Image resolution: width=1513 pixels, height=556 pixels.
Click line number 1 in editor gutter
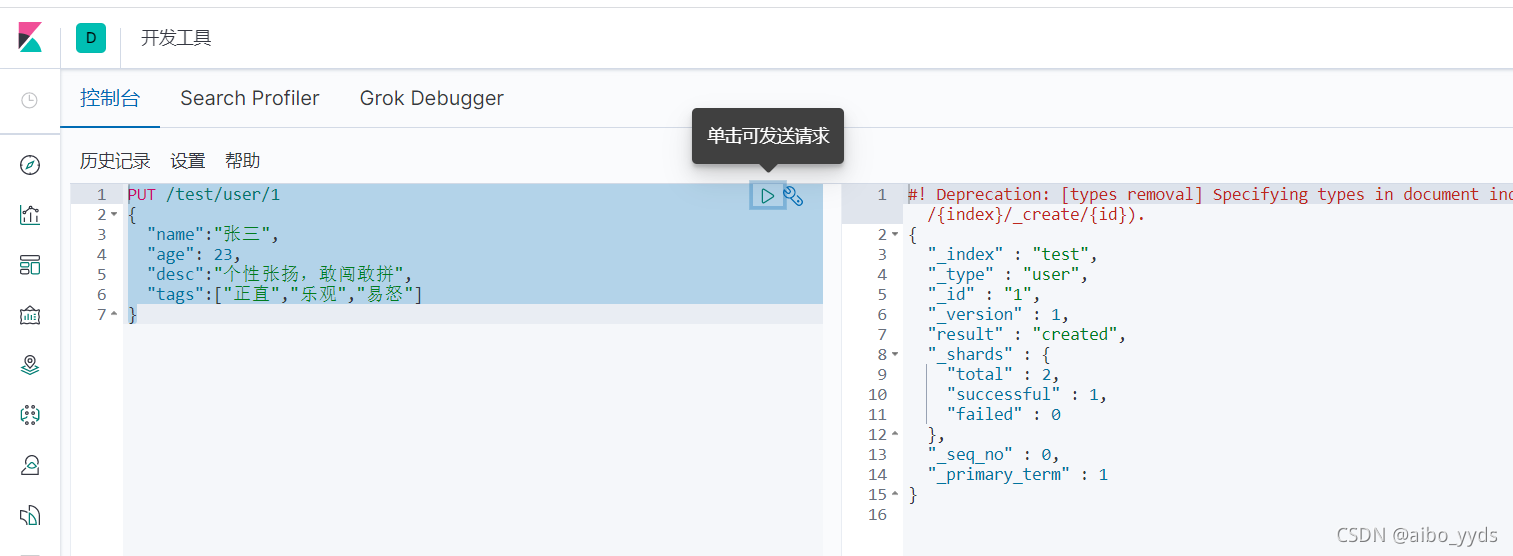pyautogui.click(x=101, y=194)
